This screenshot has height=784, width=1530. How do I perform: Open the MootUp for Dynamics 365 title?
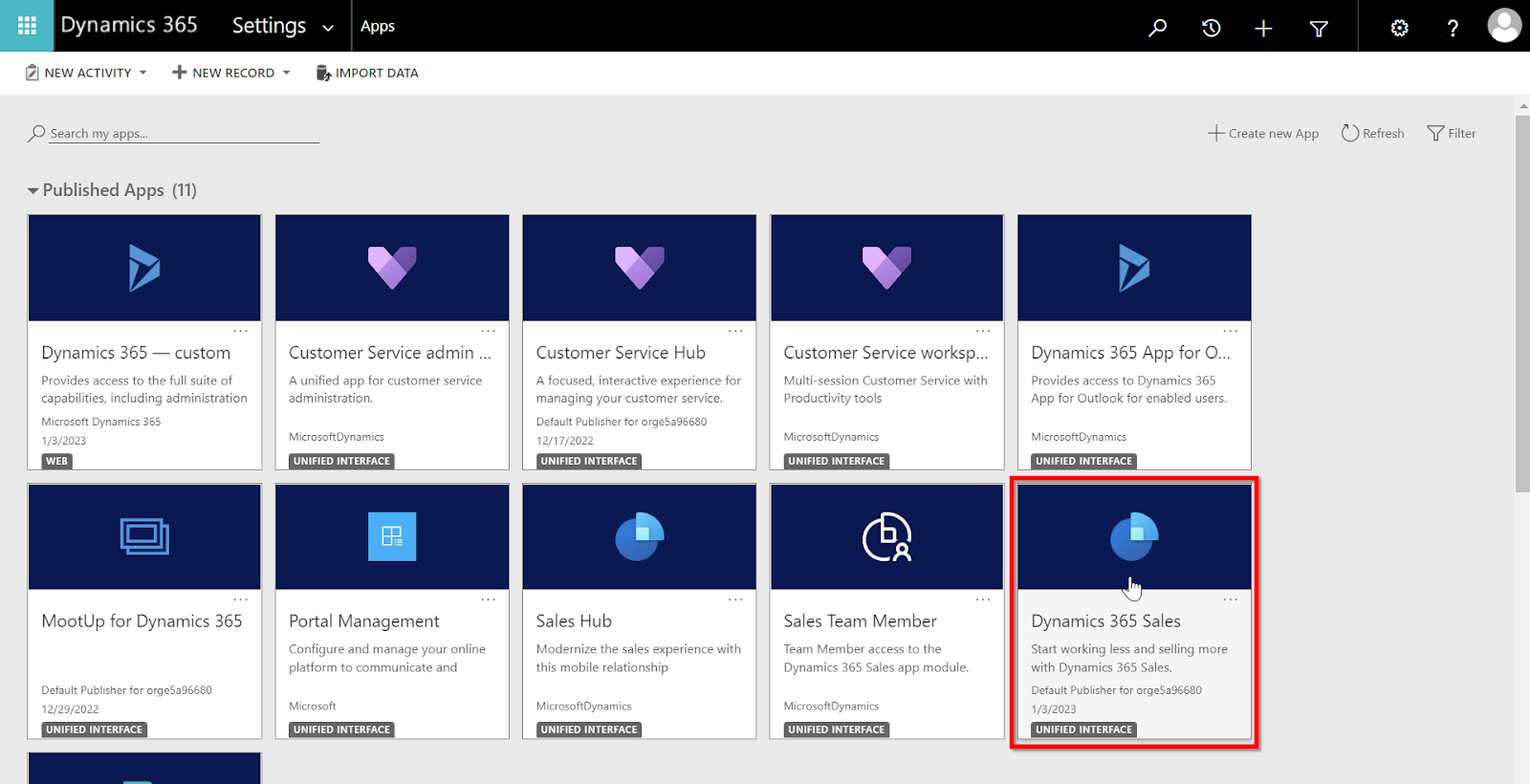pyautogui.click(x=142, y=621)
